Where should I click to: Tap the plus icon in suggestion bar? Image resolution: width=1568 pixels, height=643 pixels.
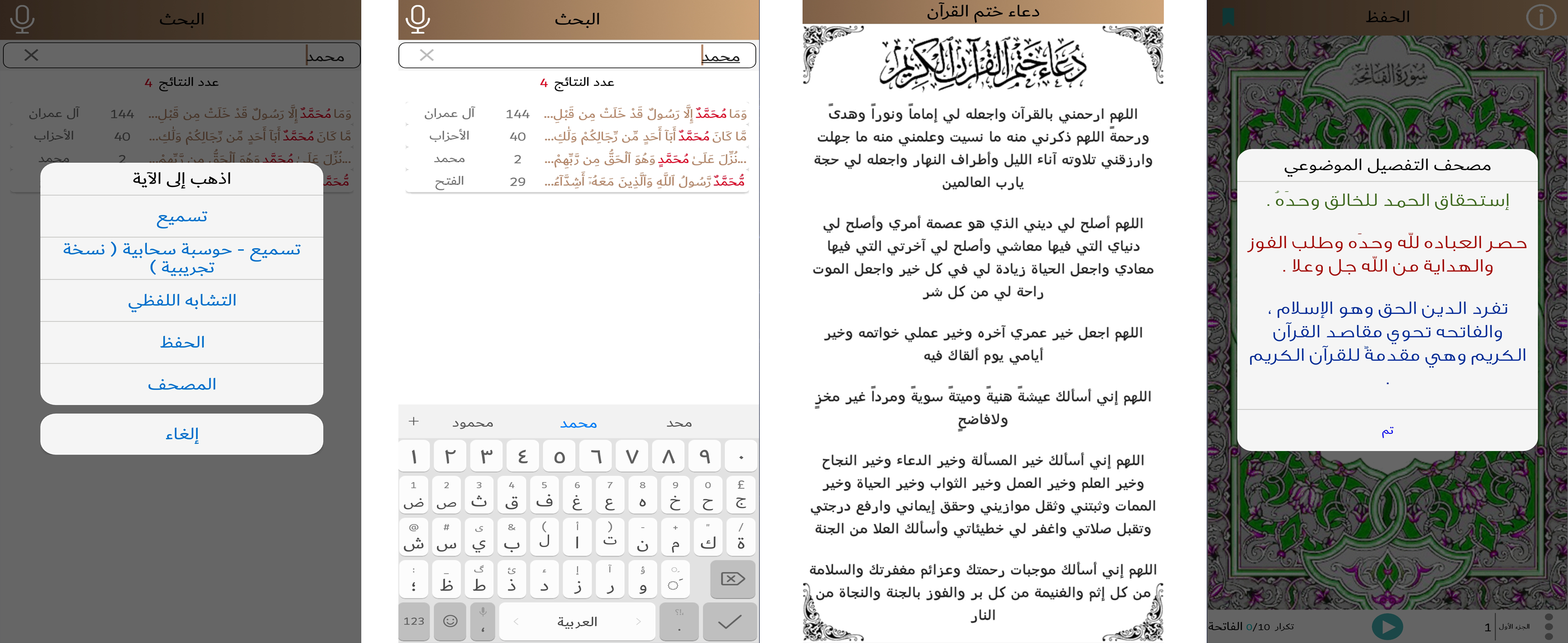click(414, 421)
